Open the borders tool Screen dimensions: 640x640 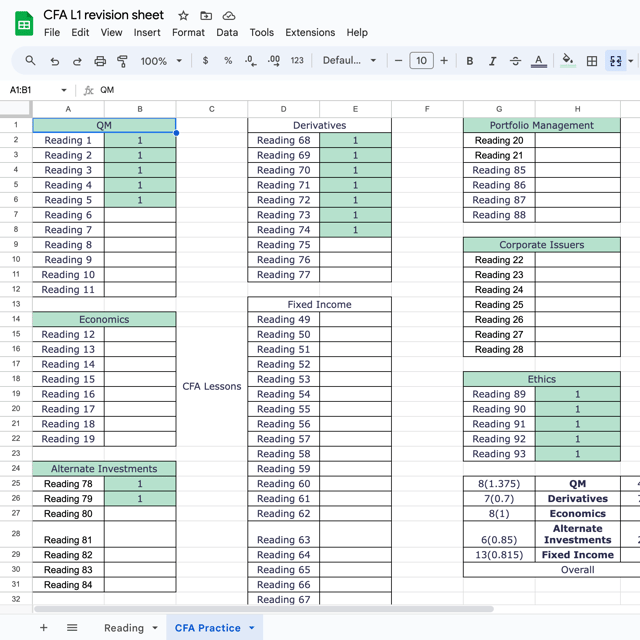click(592, 61)
